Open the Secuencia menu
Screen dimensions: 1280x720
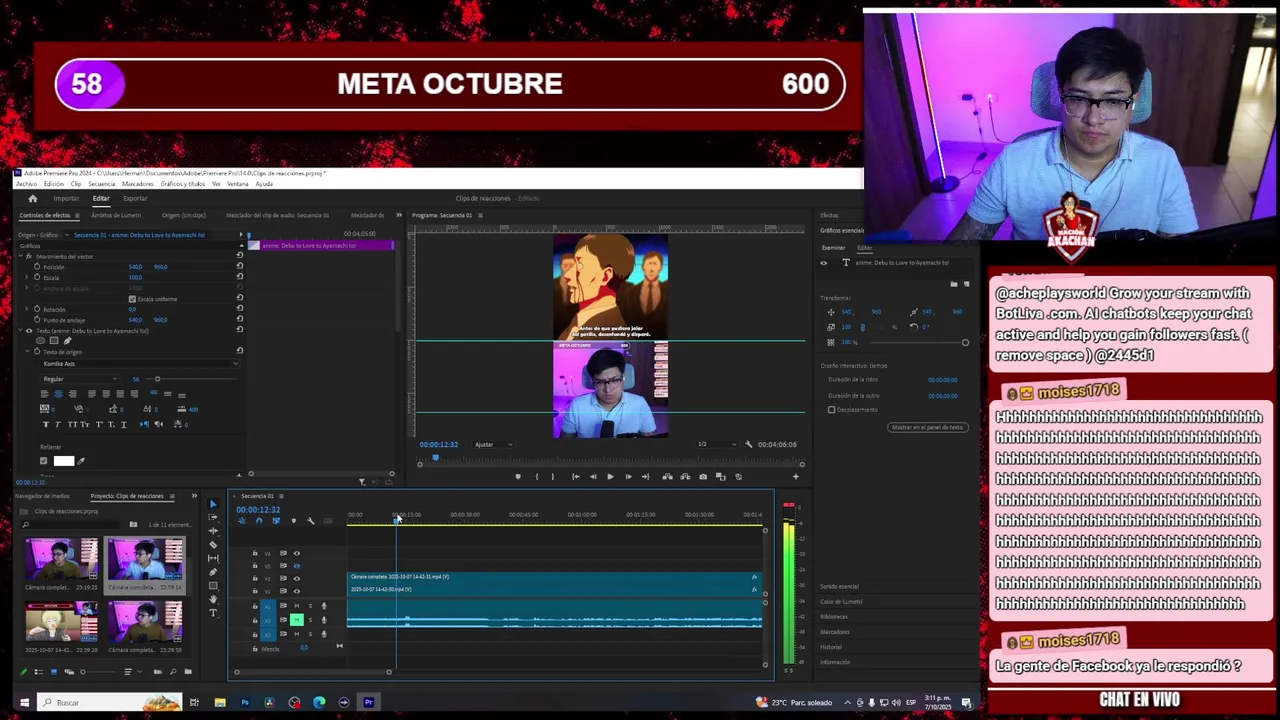tap(101, 184)
